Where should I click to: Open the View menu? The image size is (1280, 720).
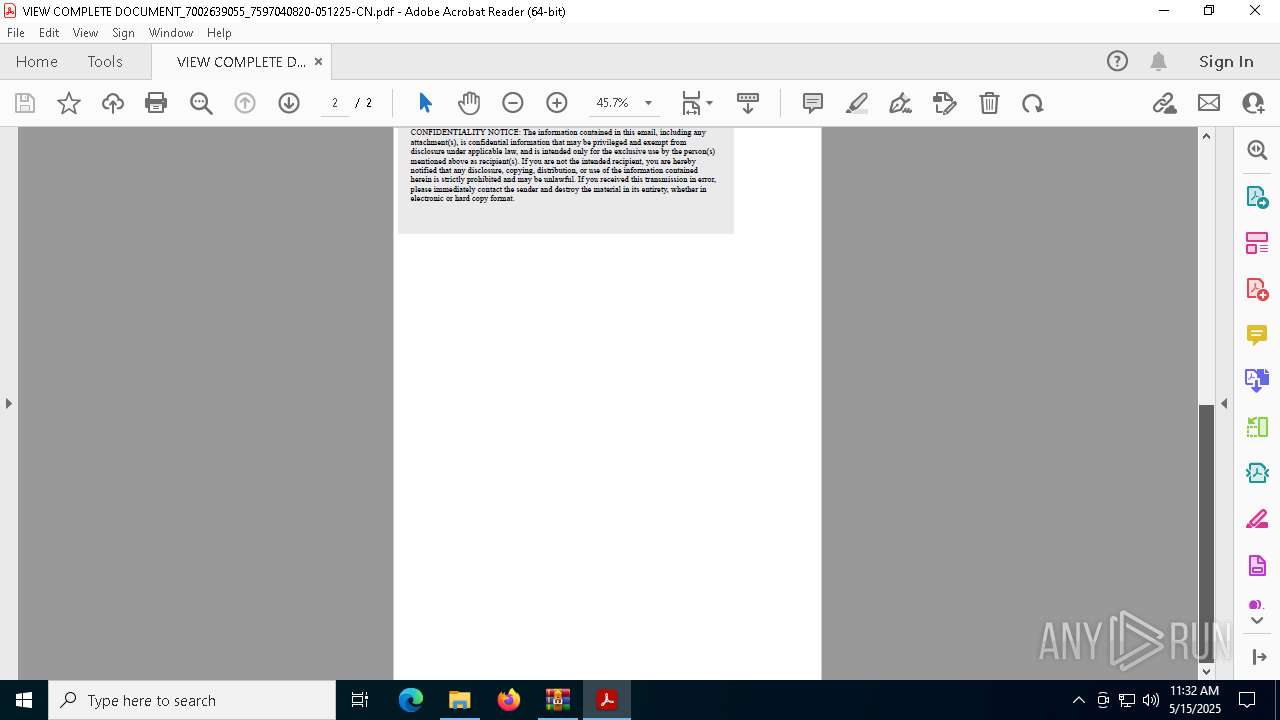pos(86,32)
